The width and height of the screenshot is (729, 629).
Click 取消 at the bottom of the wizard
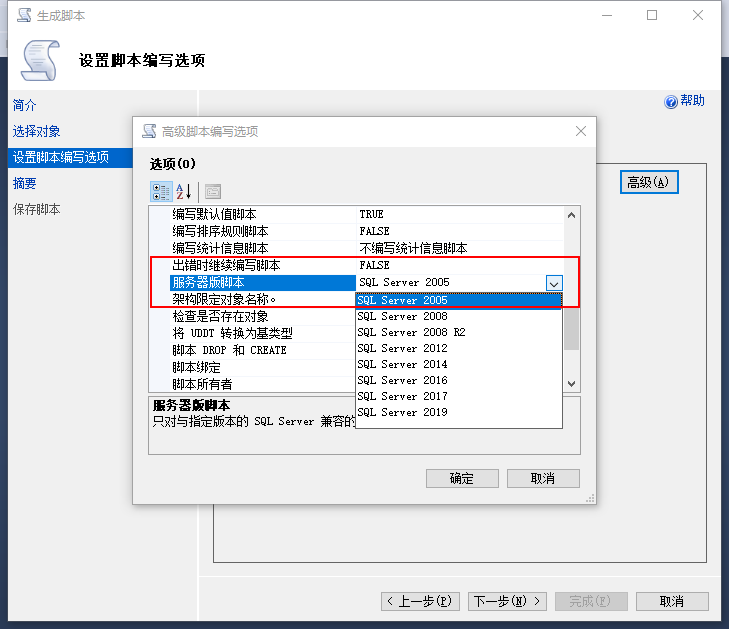pos(672,602)
